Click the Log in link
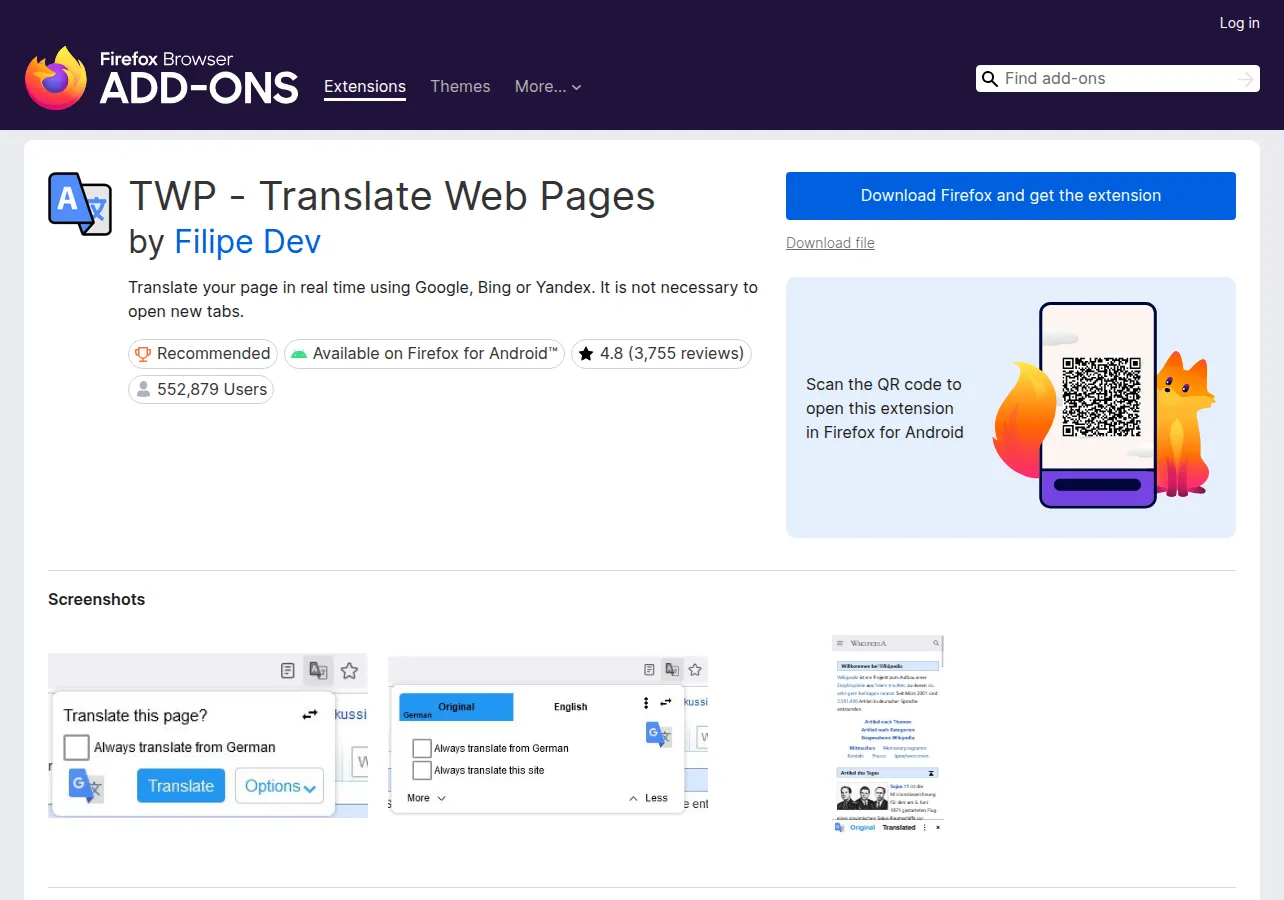 click(1239, 23)
